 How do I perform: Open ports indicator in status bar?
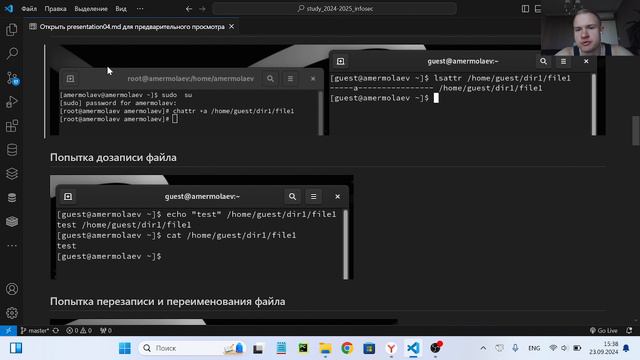pos(106,331)
